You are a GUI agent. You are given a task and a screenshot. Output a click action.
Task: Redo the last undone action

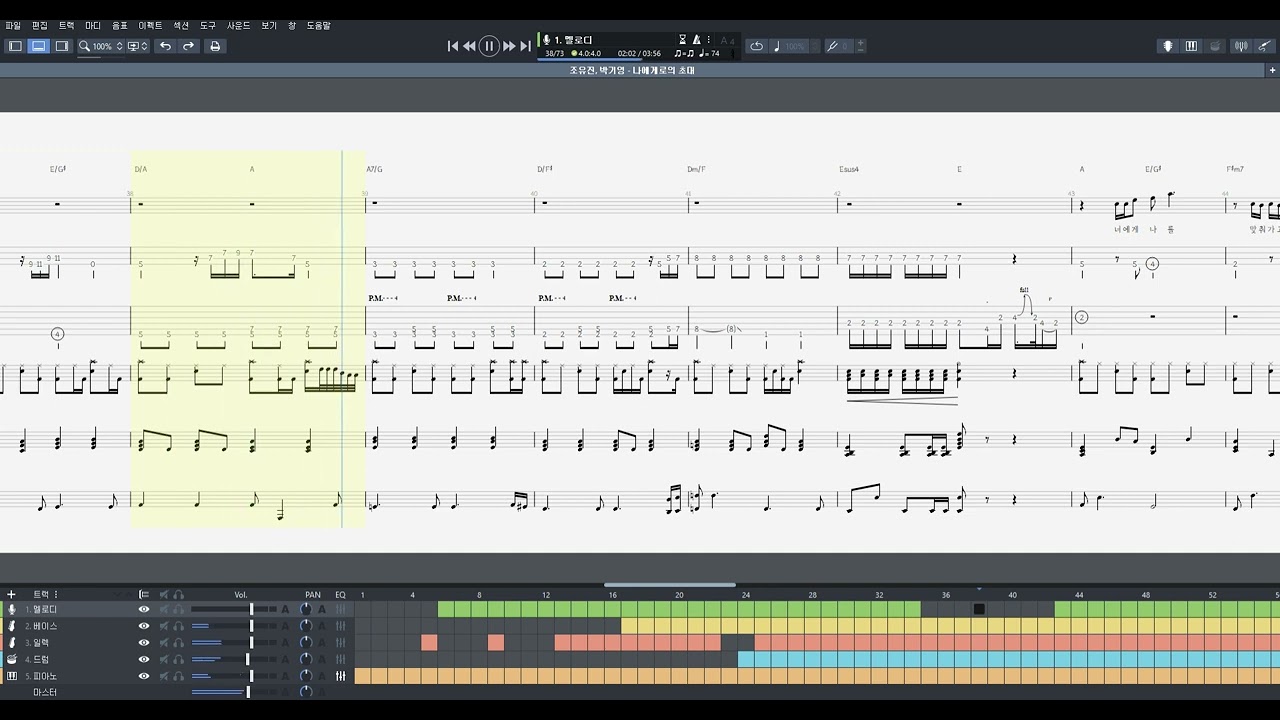click(x=188, y=46)
